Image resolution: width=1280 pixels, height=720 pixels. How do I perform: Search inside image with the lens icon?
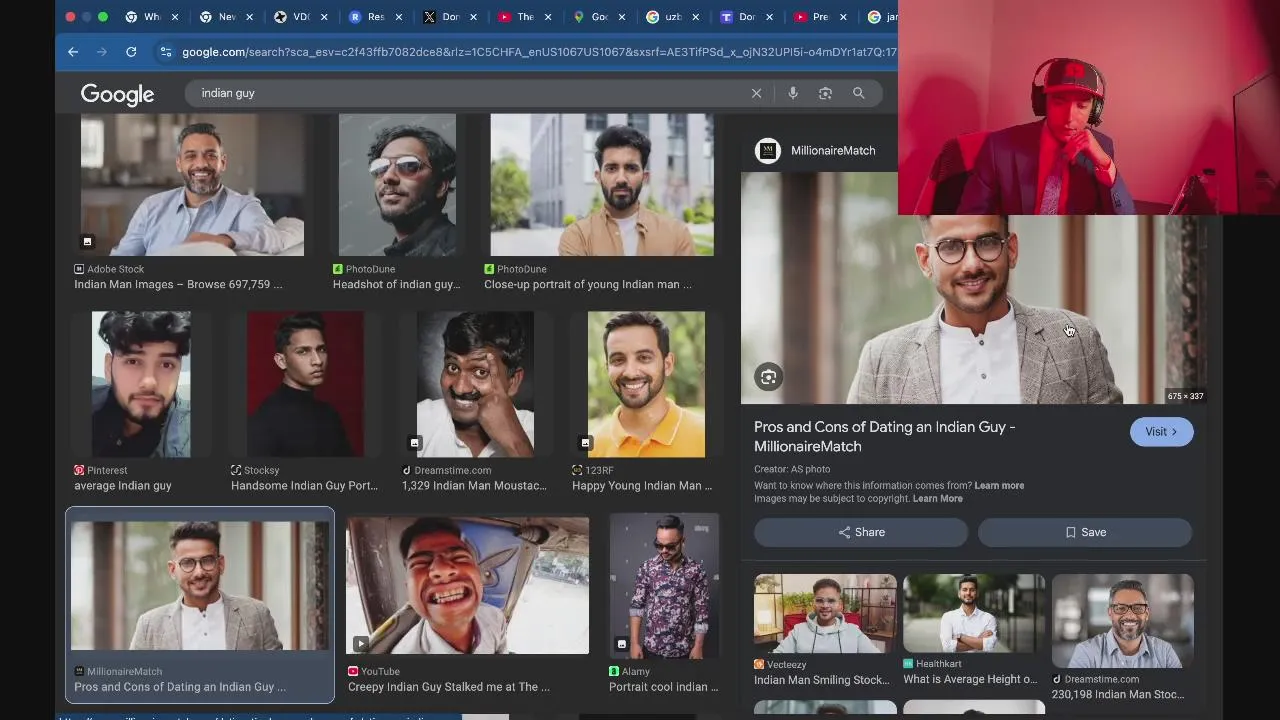pos(768,377)
